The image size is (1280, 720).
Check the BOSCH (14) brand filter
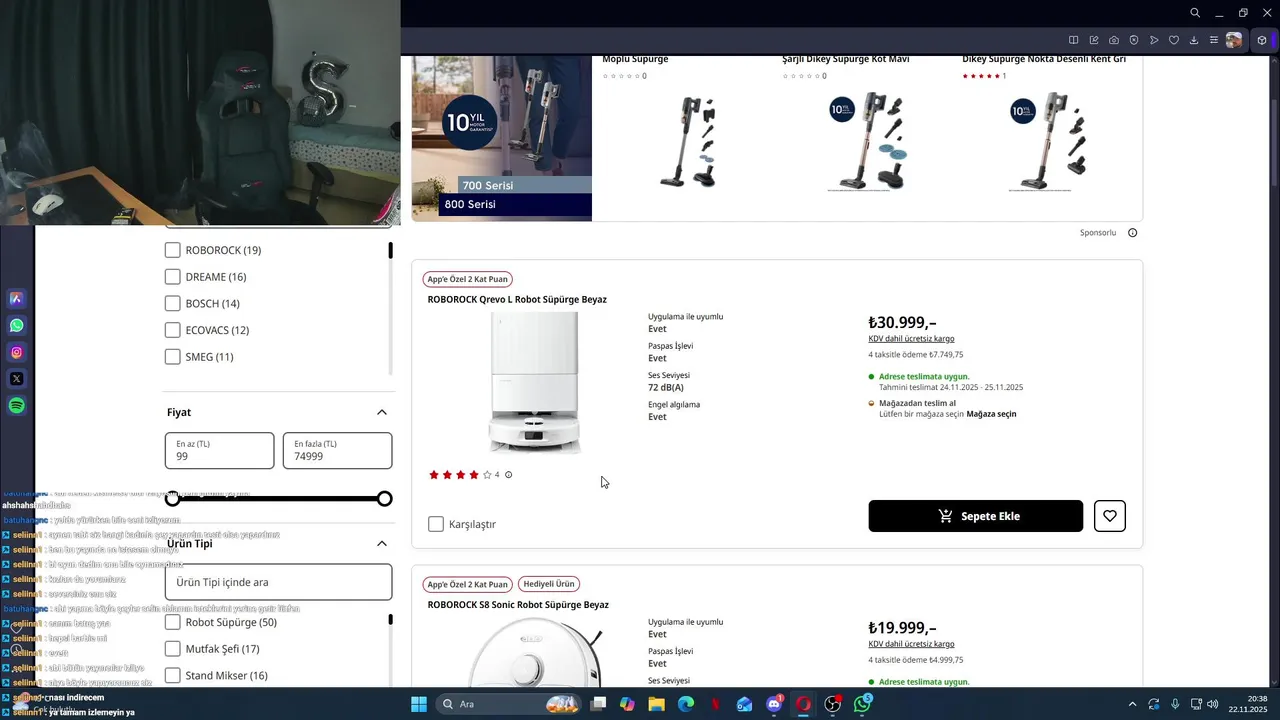coord(173,303)
